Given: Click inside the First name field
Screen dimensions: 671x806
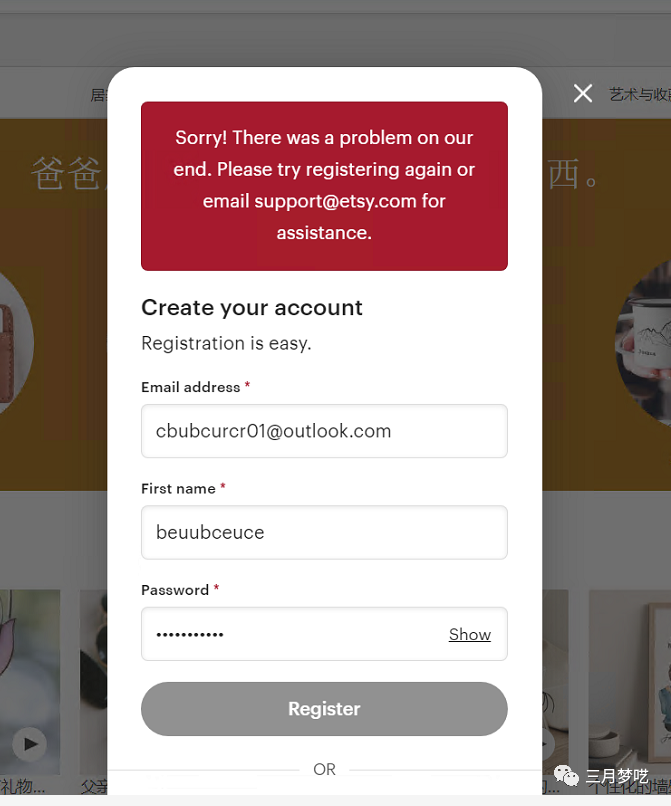Looking at the screenshot, I should (x=324, y=532).
